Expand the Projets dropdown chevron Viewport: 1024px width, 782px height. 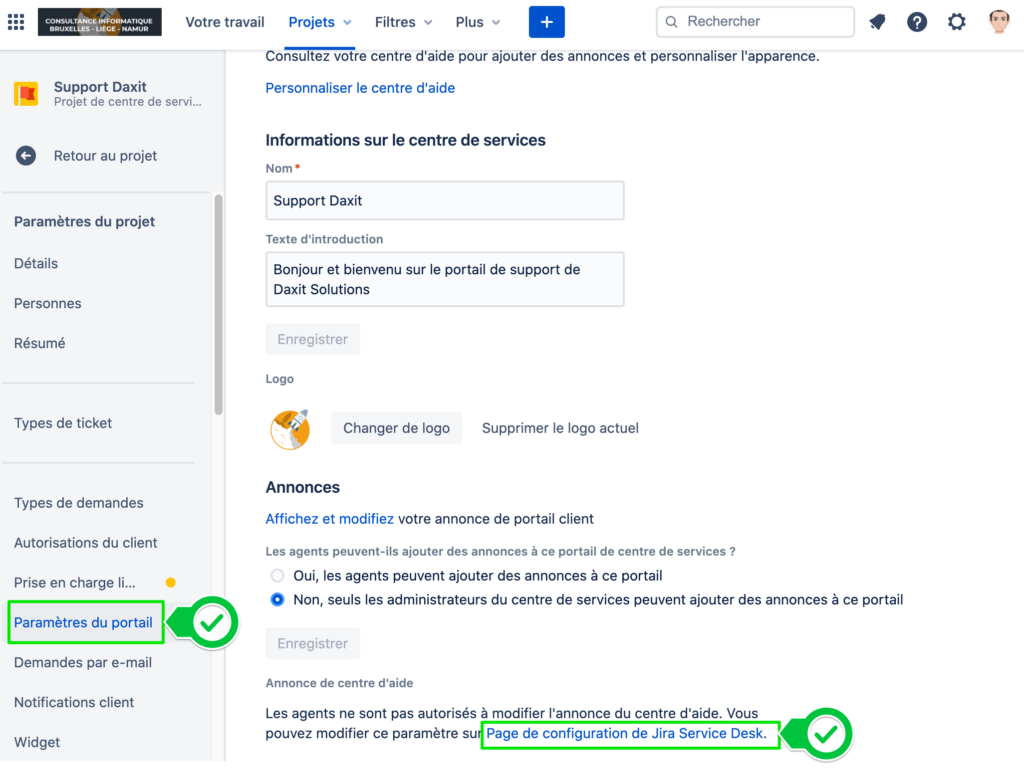(347, 22)
